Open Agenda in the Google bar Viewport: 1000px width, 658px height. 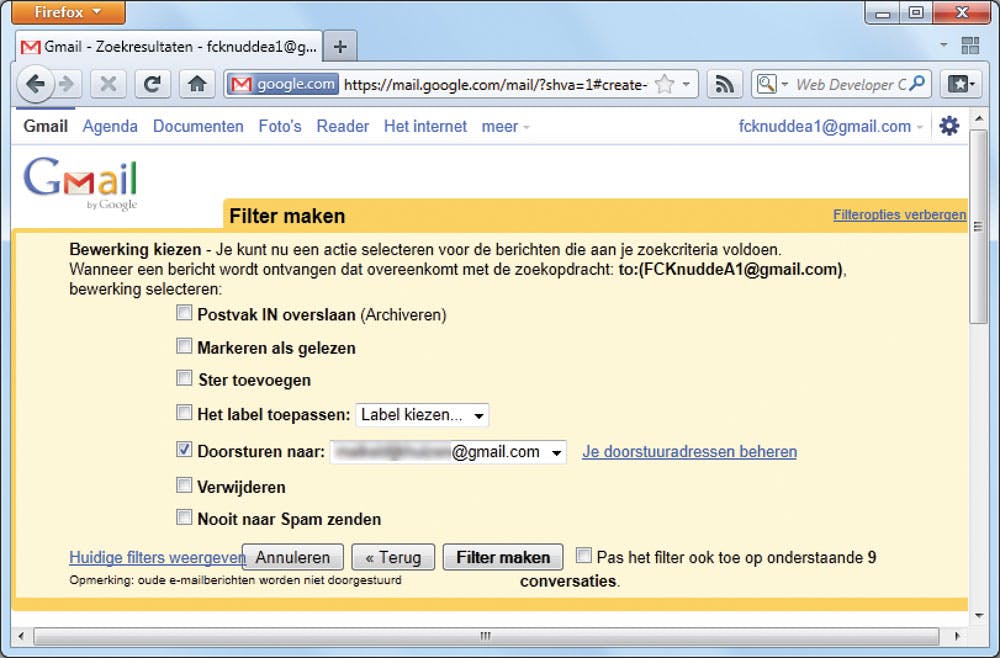(110, 126)
